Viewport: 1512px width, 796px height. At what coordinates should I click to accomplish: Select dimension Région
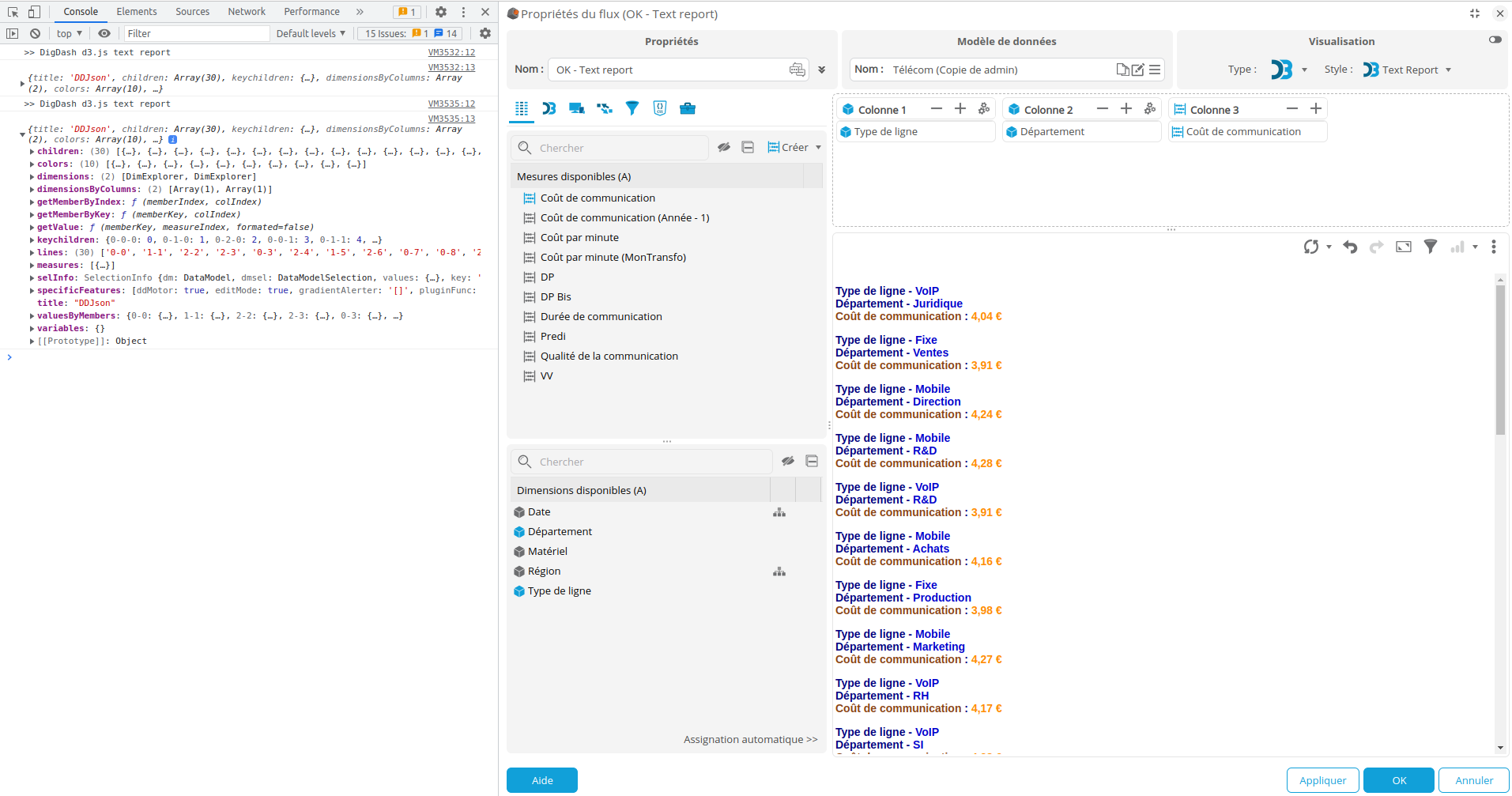(544, 571)
